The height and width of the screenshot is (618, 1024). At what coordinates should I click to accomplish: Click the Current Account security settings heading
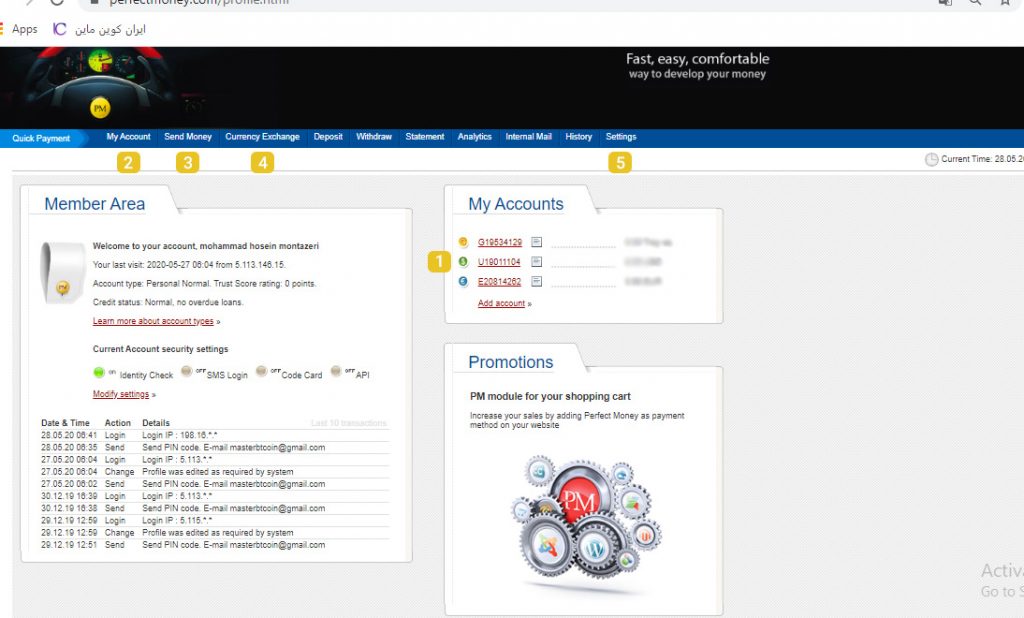(x=161, y=350)
